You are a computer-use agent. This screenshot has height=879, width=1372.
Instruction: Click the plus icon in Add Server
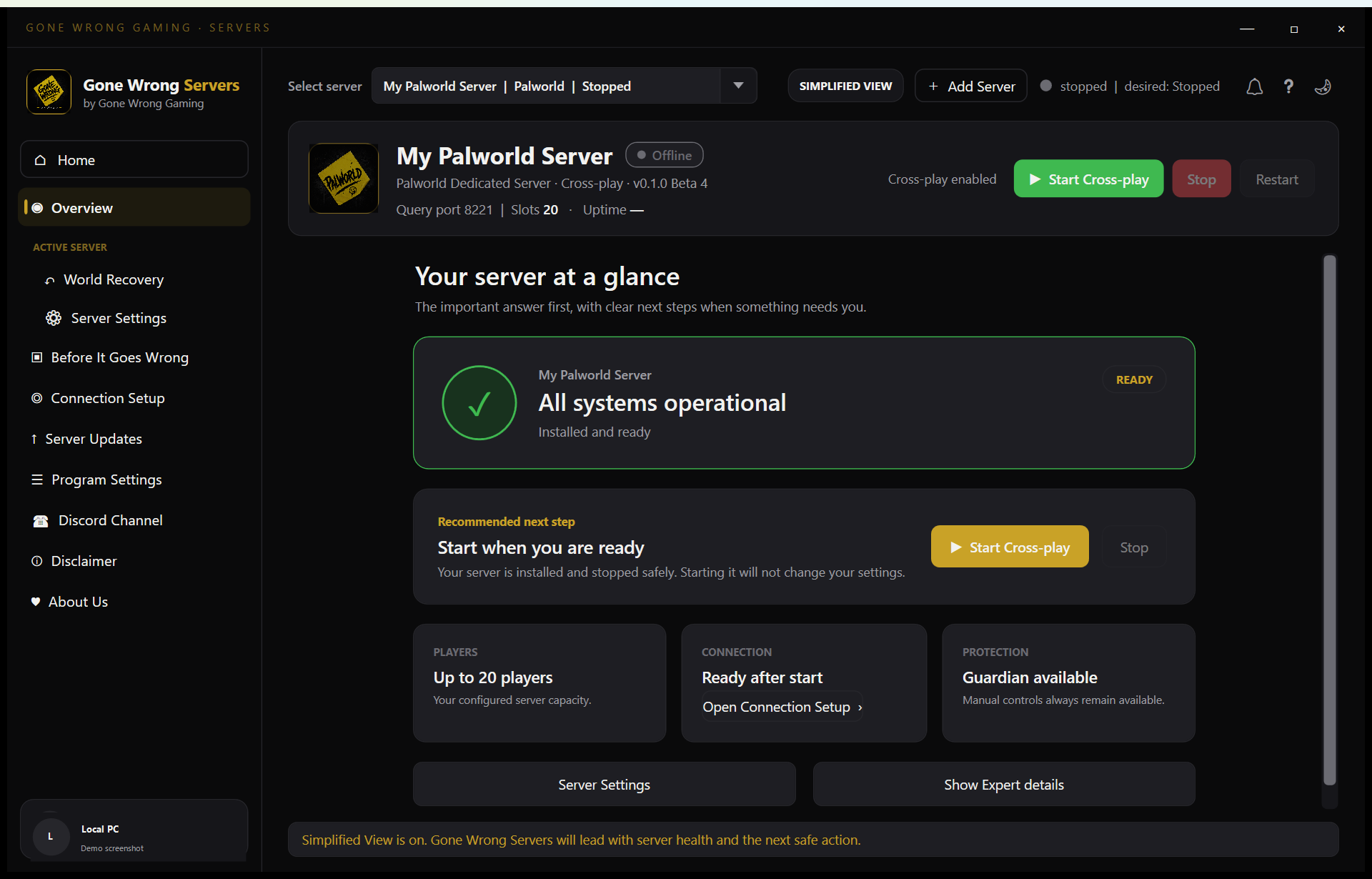coord(933,86)
